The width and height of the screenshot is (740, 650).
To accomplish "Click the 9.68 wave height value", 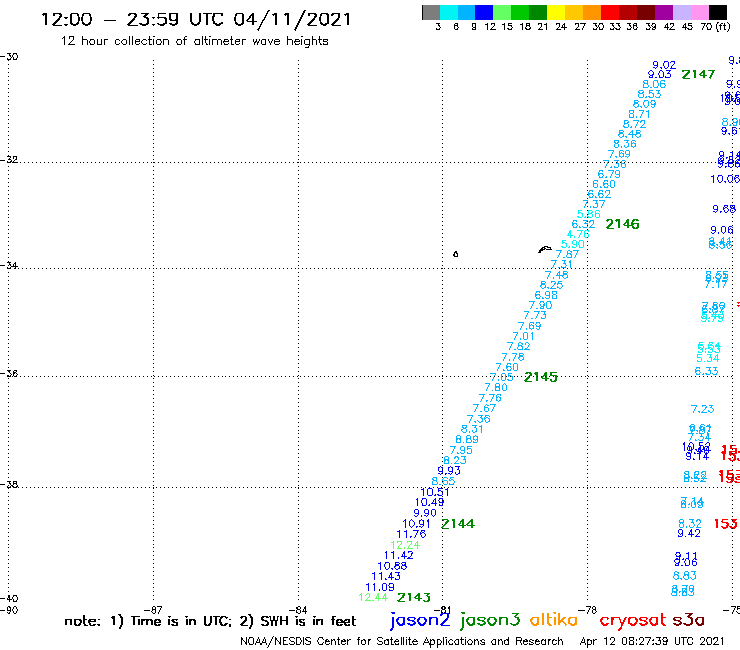I will coord(724,209).
